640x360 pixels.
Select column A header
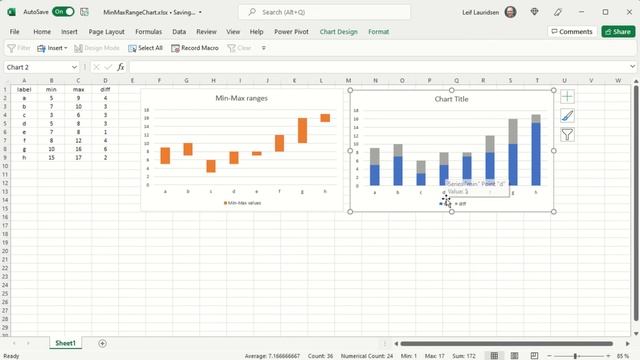coord(24,80)
